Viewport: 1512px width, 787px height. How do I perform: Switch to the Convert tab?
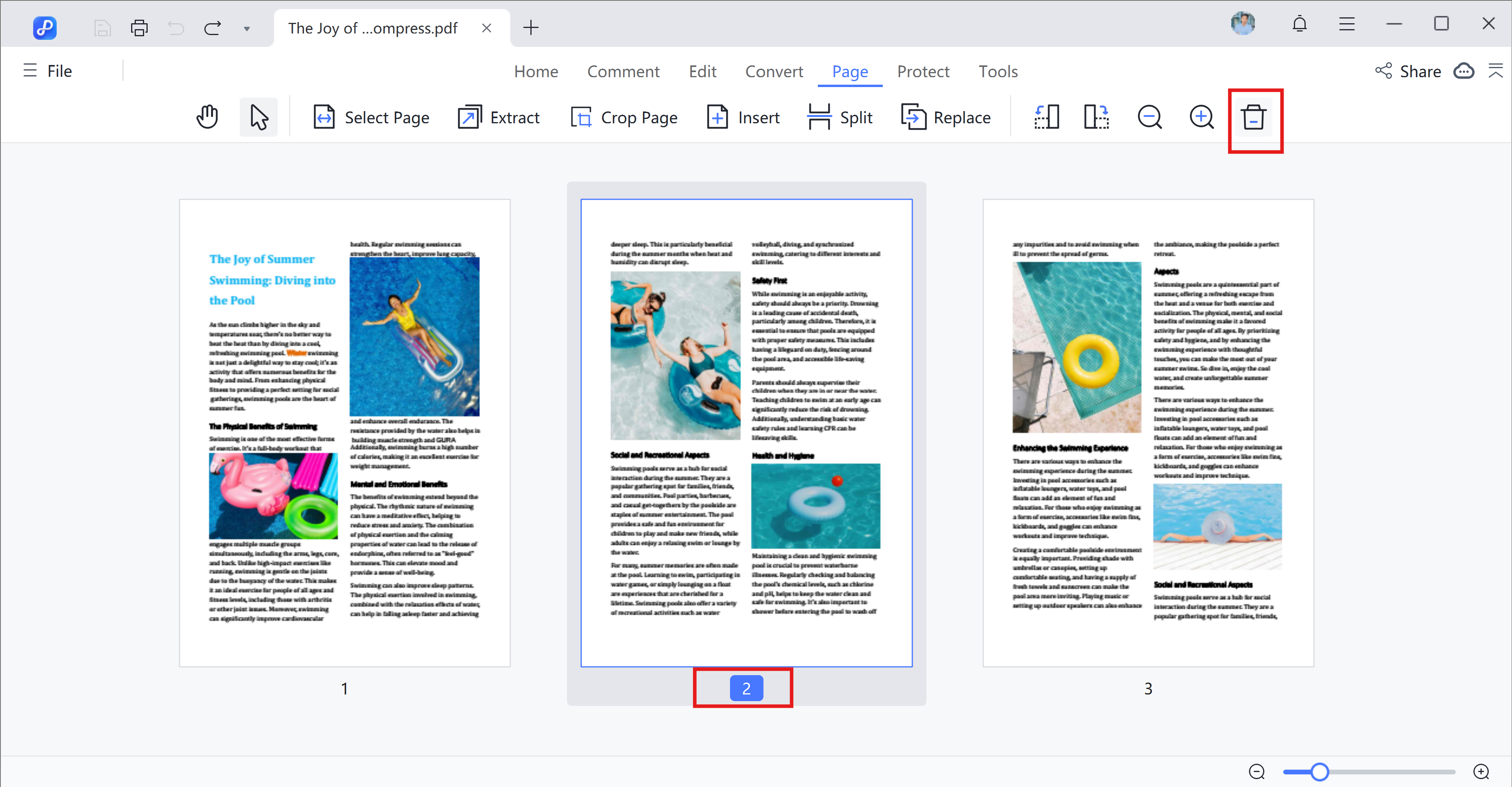(774, 71)
